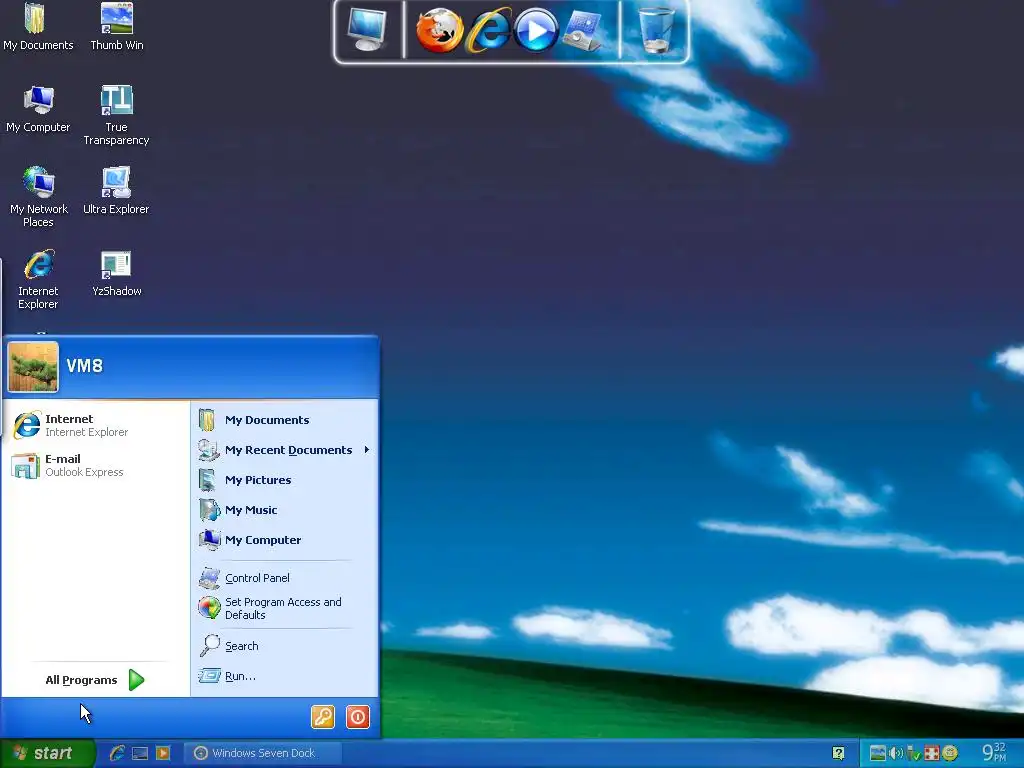Launch Internet Explorer from the top dock

click(x=488, y=30)
